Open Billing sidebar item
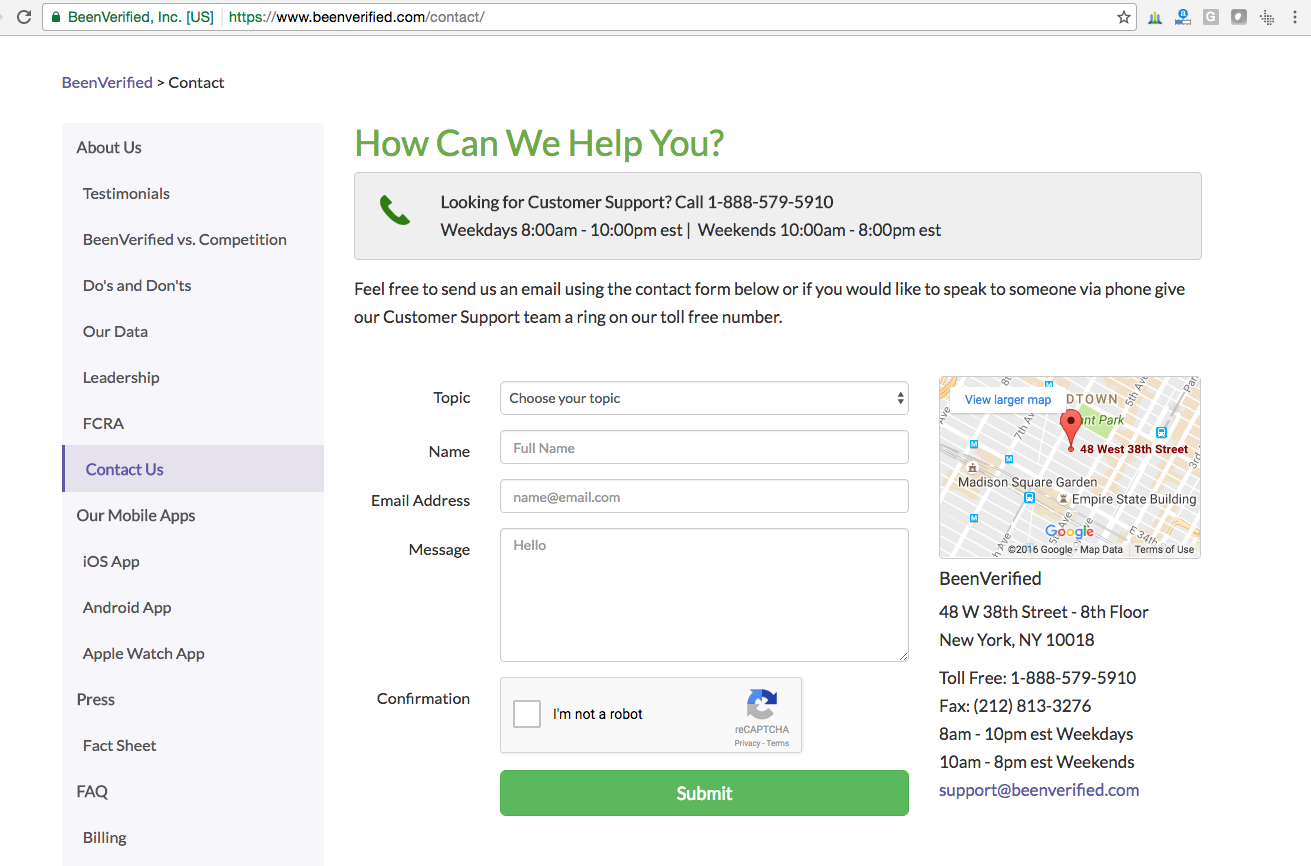Screen dimensions: 1311x866 click(105, 837)
